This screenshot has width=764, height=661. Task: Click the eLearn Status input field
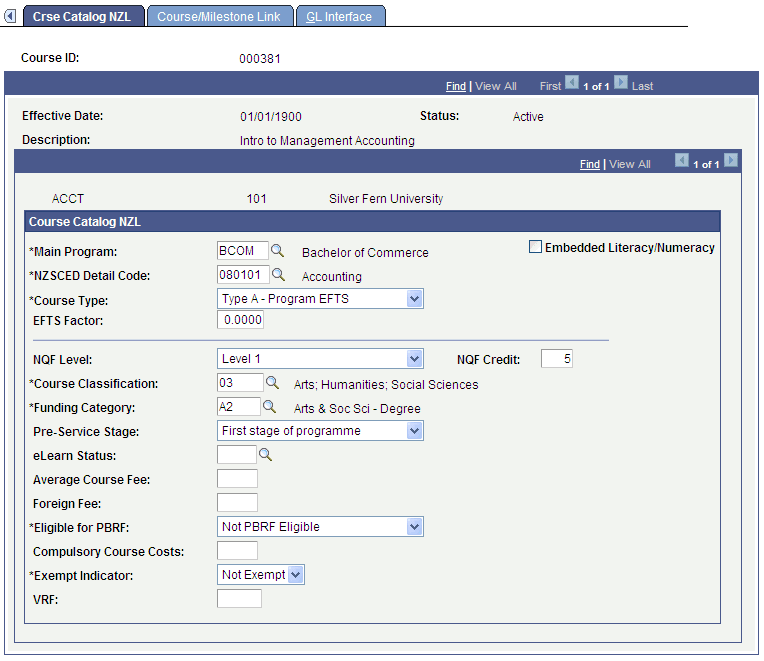pyautogui.click(x=237, y=455)
